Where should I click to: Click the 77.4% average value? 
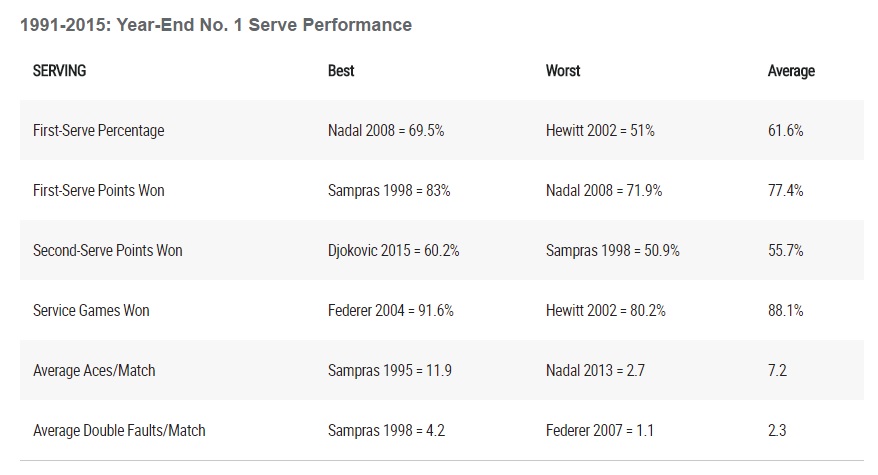(x=786, y=191)
